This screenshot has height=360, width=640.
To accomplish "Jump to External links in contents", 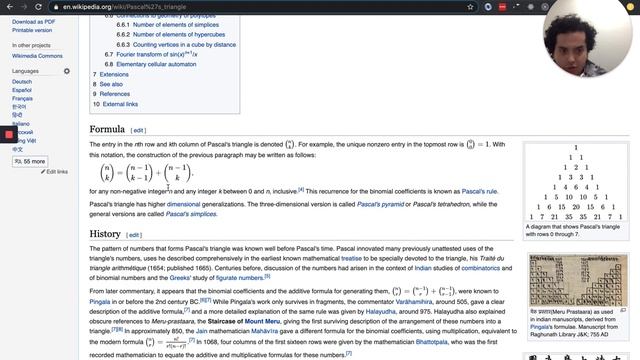I will 120,104.
